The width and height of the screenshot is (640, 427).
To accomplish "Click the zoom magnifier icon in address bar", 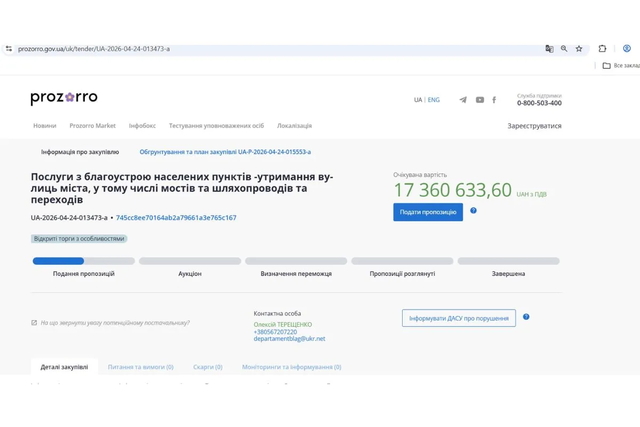I will tap(564, 48).
